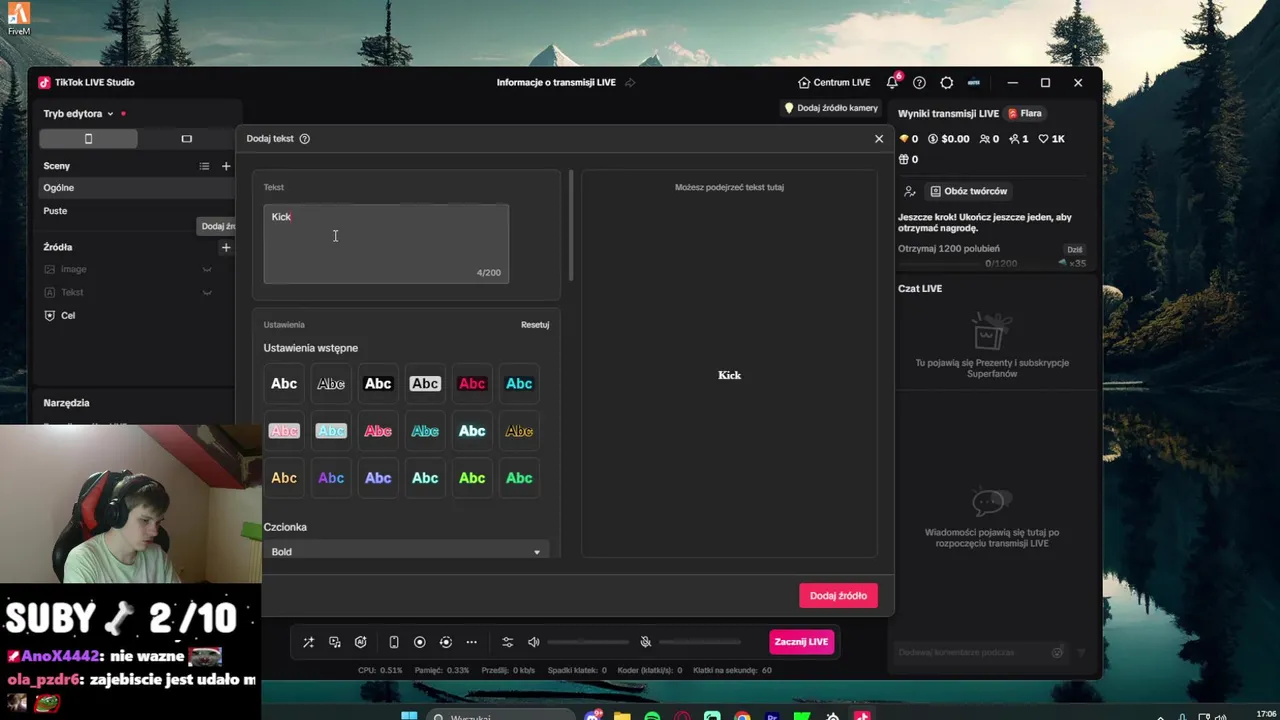The width and height of the screenshot is (1280, 720).
Task: Choose the orange Abc preset in bottom row
Action: [284, 478]
